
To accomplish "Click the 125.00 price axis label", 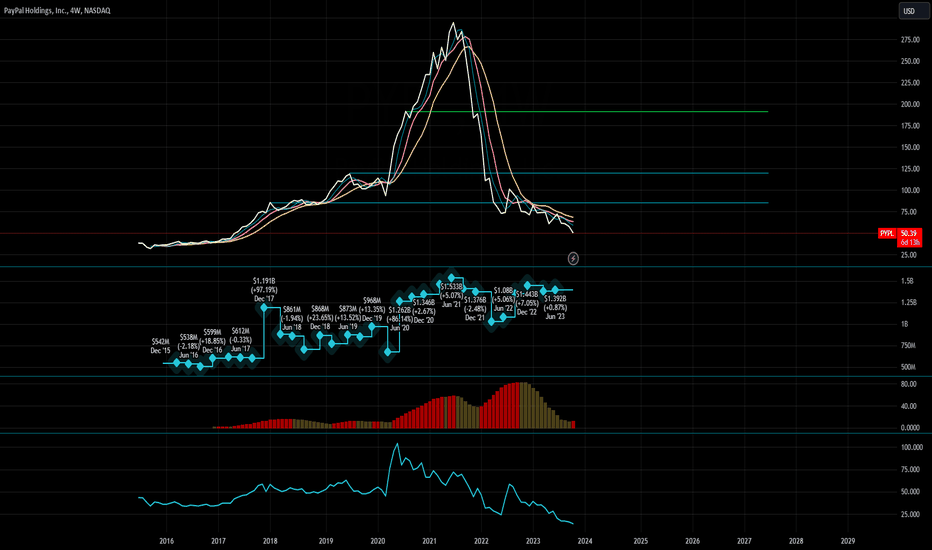I will click(910, 169).
